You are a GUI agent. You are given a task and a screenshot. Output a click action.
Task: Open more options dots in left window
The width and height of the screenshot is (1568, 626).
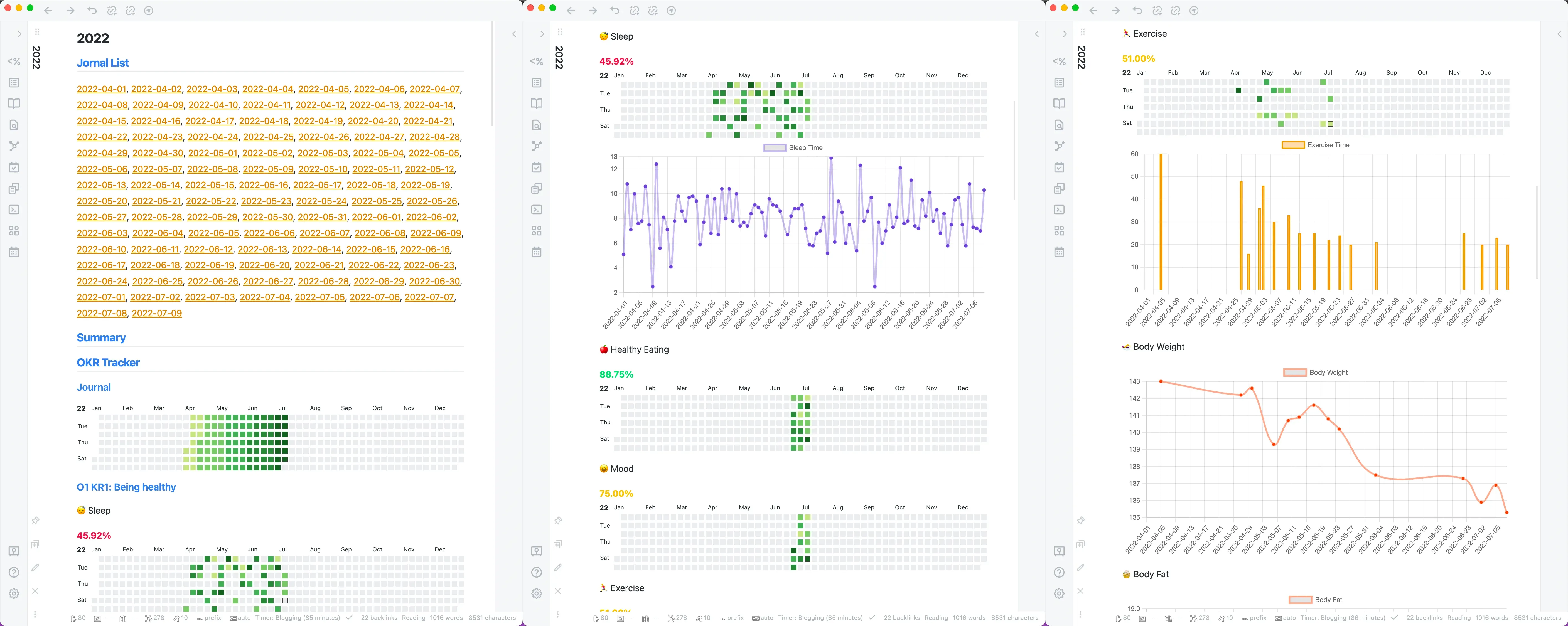(35, 614)
